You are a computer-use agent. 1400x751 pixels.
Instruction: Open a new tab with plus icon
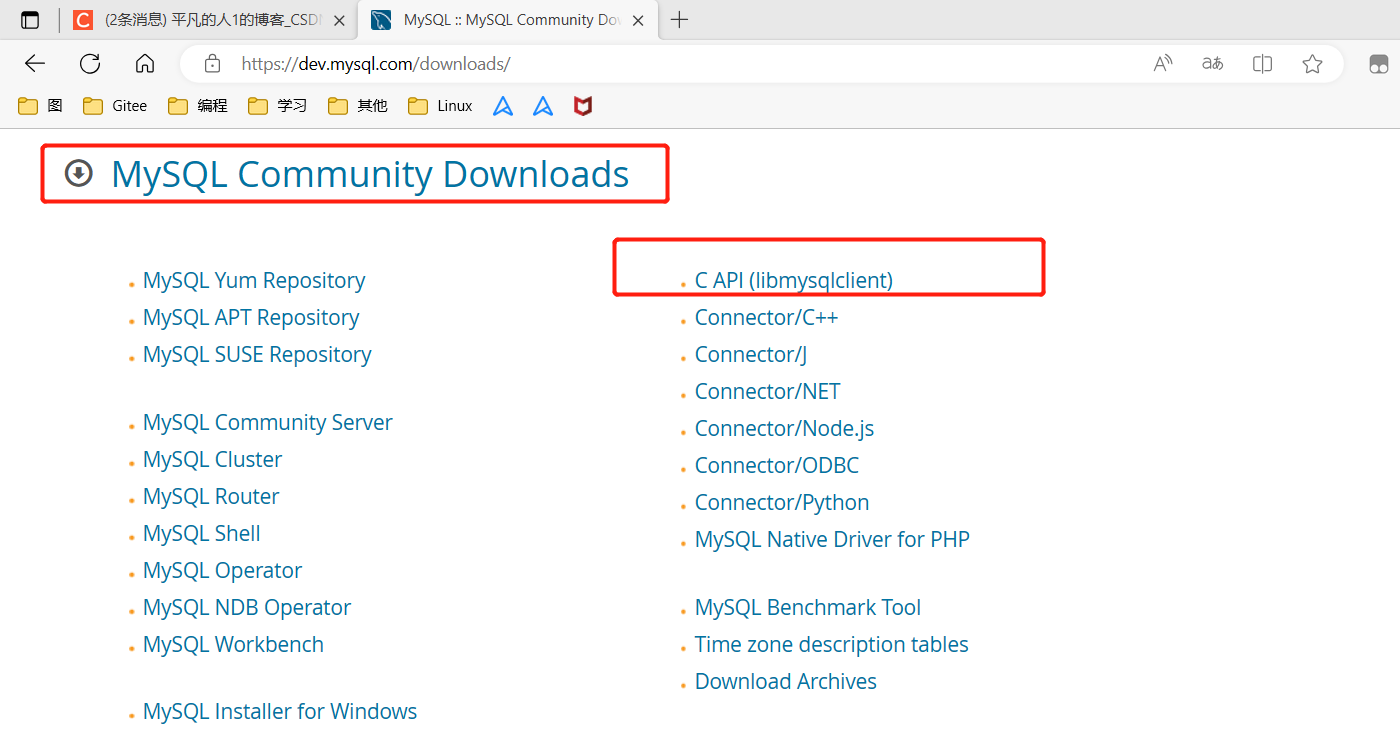[x=679, y=20]
